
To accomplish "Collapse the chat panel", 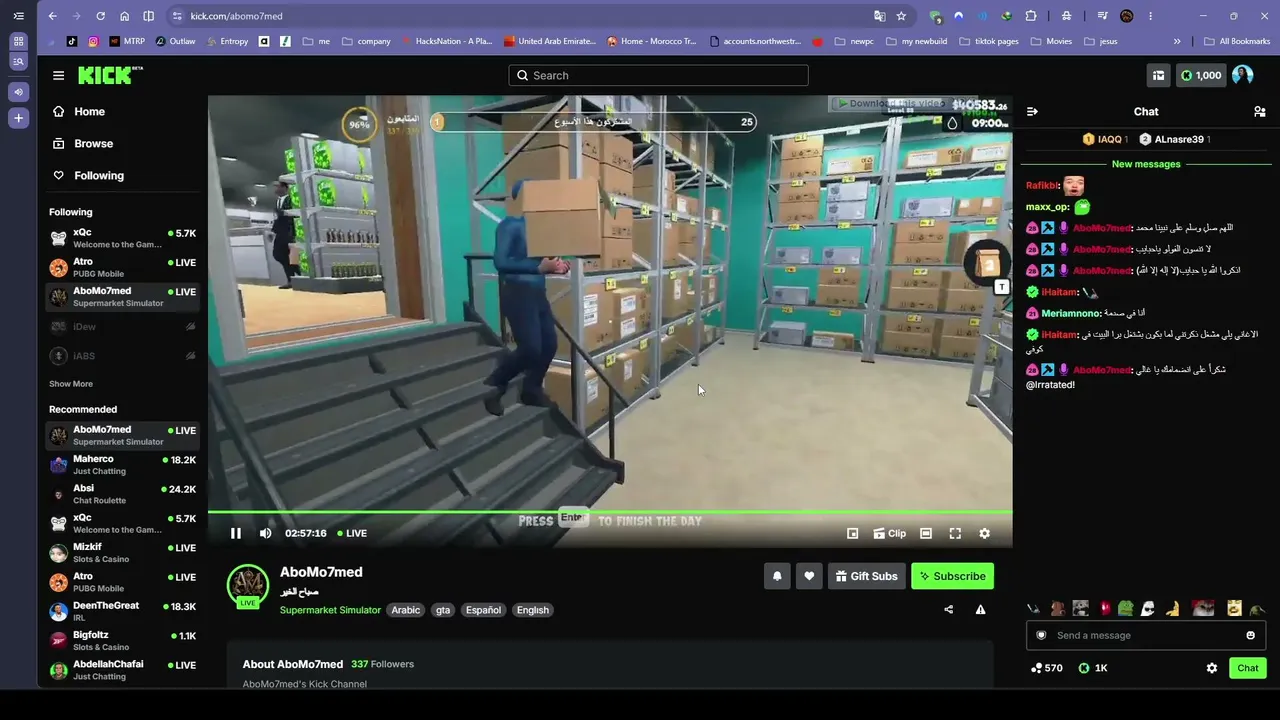I will point(1032,112).
